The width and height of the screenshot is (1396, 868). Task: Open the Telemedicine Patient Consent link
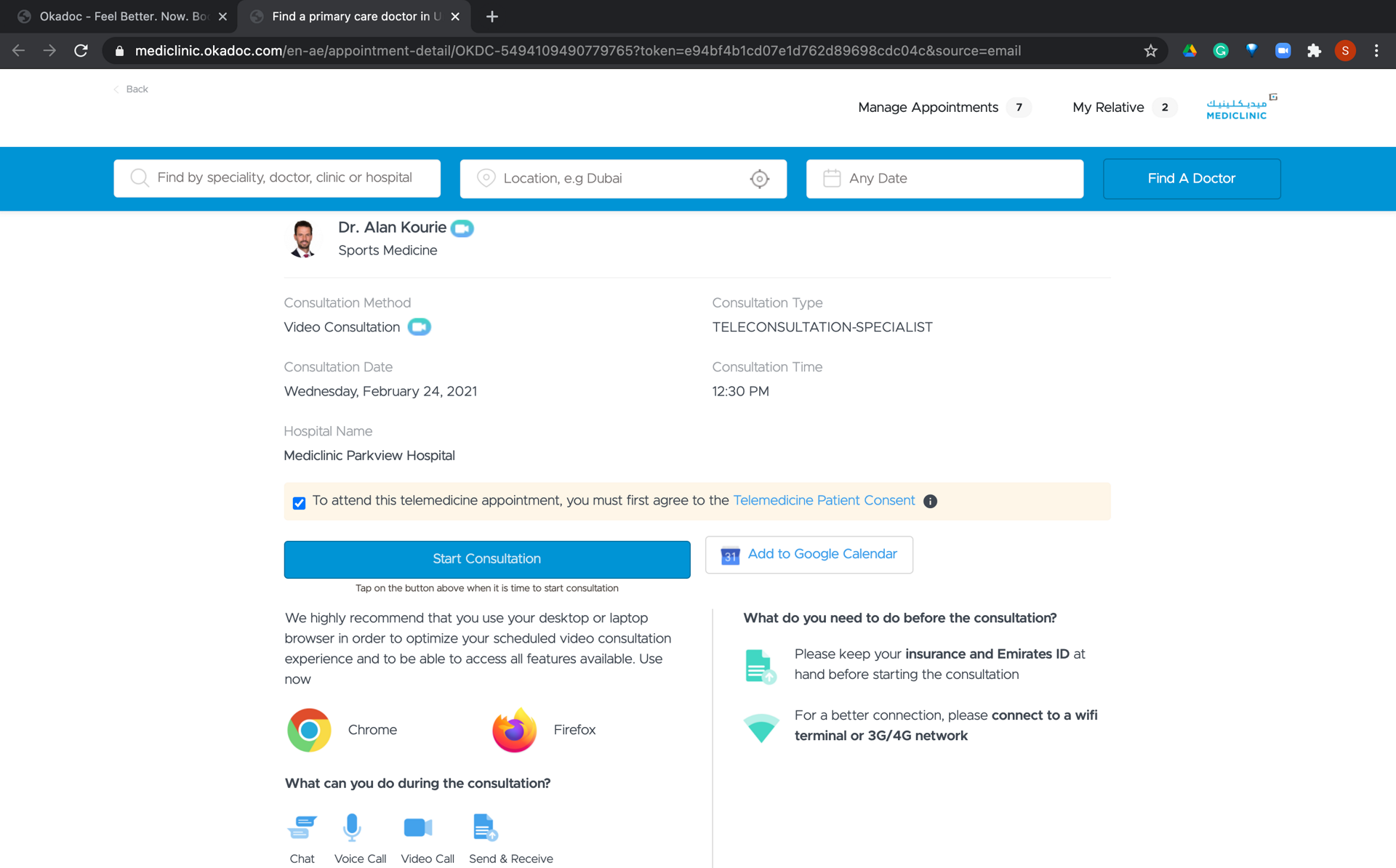[824, 501]
